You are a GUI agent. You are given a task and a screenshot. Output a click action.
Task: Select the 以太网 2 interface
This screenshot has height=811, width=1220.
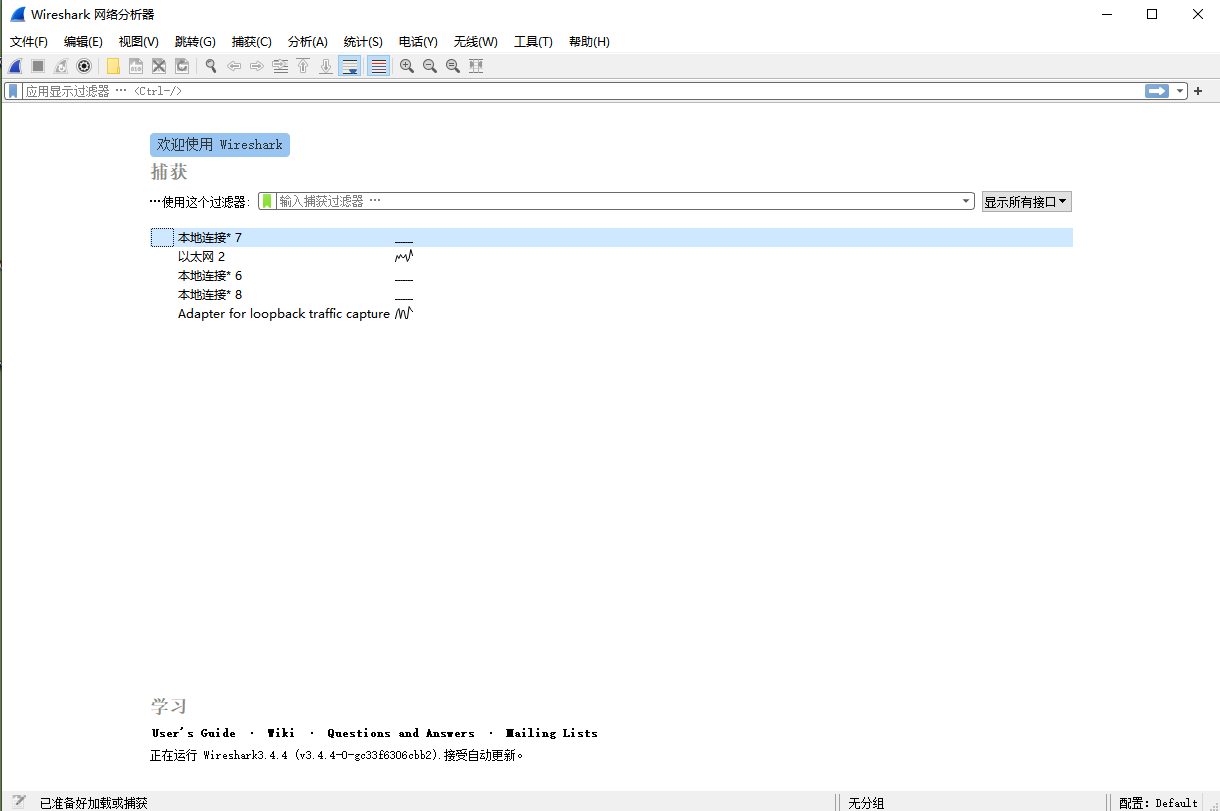point(201,257)
